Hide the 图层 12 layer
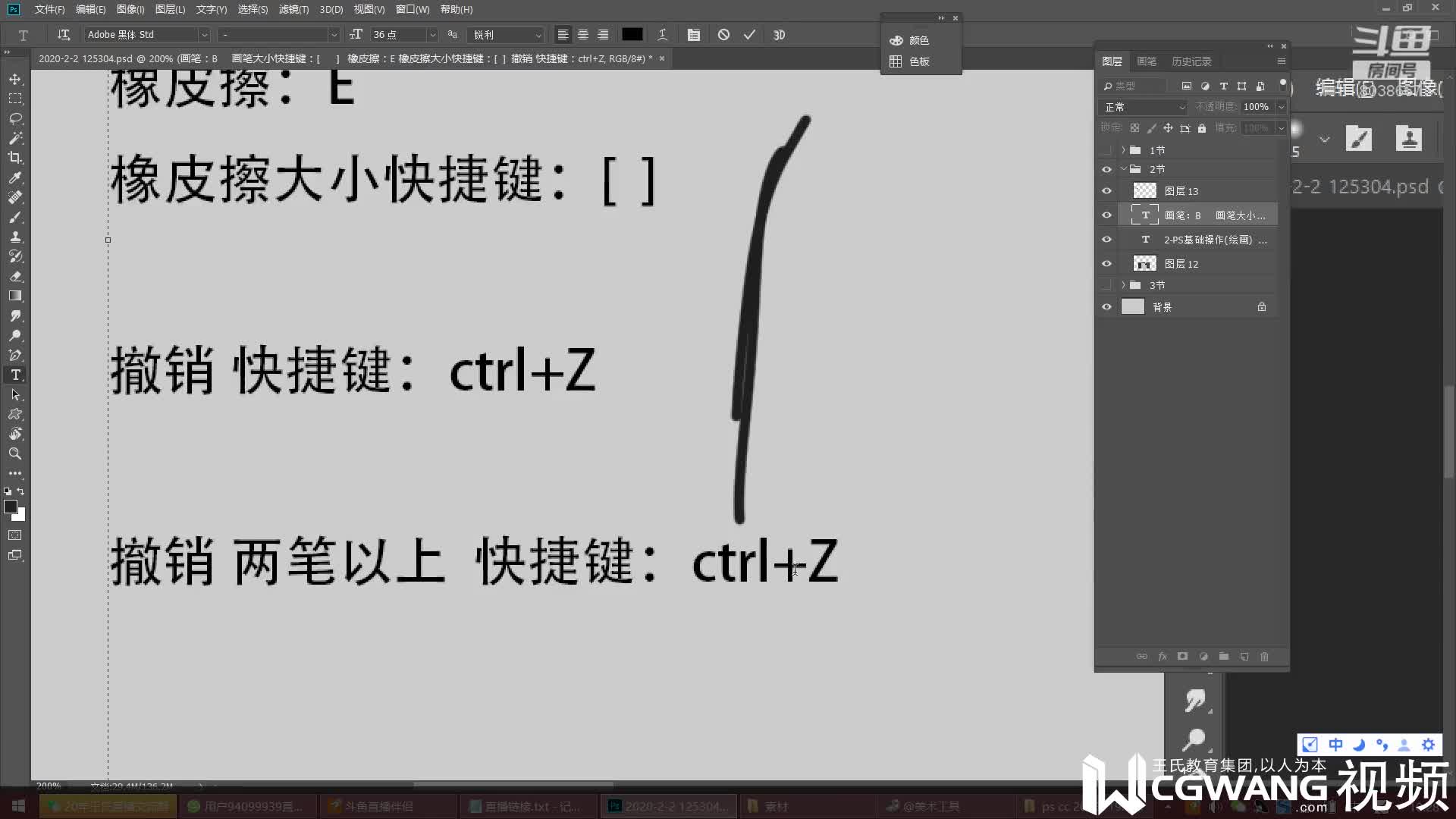The height and width of the screenshot is (819, 1456). (x=1106, y=263)
